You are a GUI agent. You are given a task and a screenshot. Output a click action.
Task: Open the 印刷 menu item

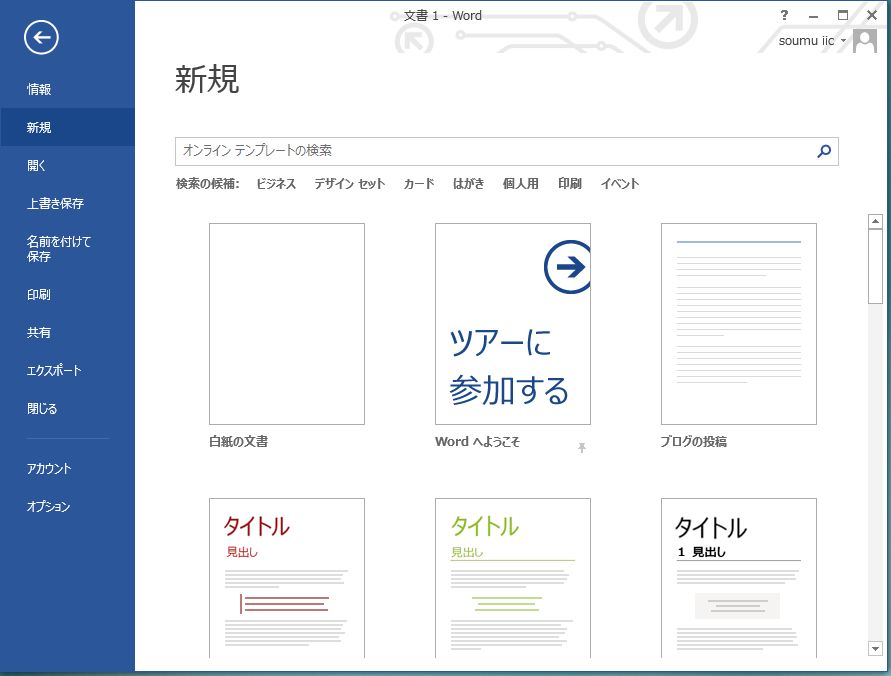[x=68, y=294]
